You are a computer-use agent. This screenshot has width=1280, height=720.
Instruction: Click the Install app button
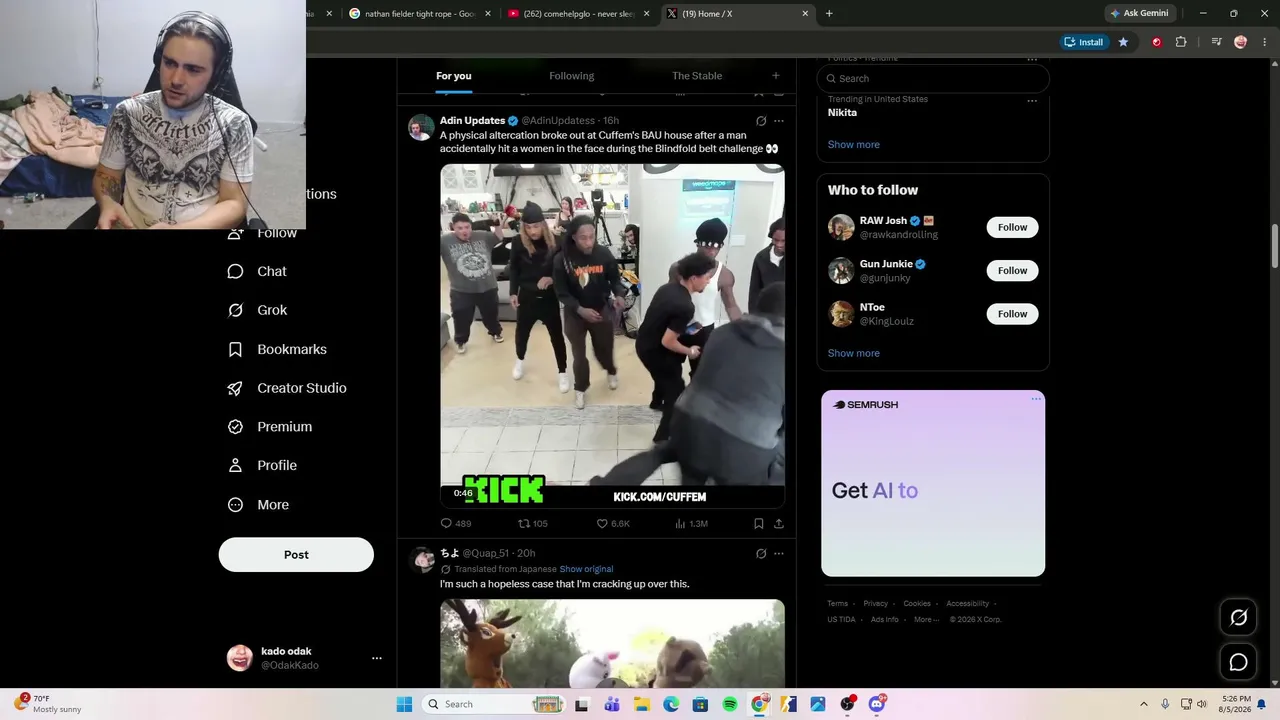1084,42
